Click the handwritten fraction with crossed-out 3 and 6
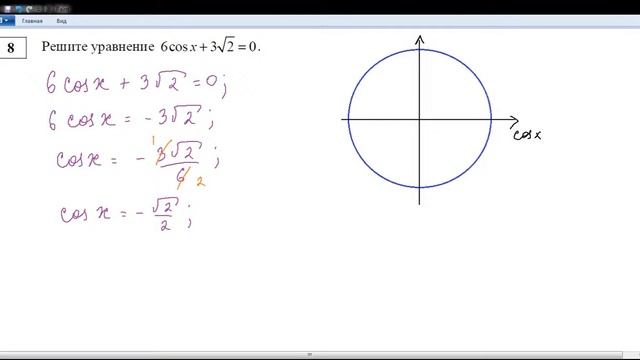This screenshot has width=640, height=360. [179, 163]
